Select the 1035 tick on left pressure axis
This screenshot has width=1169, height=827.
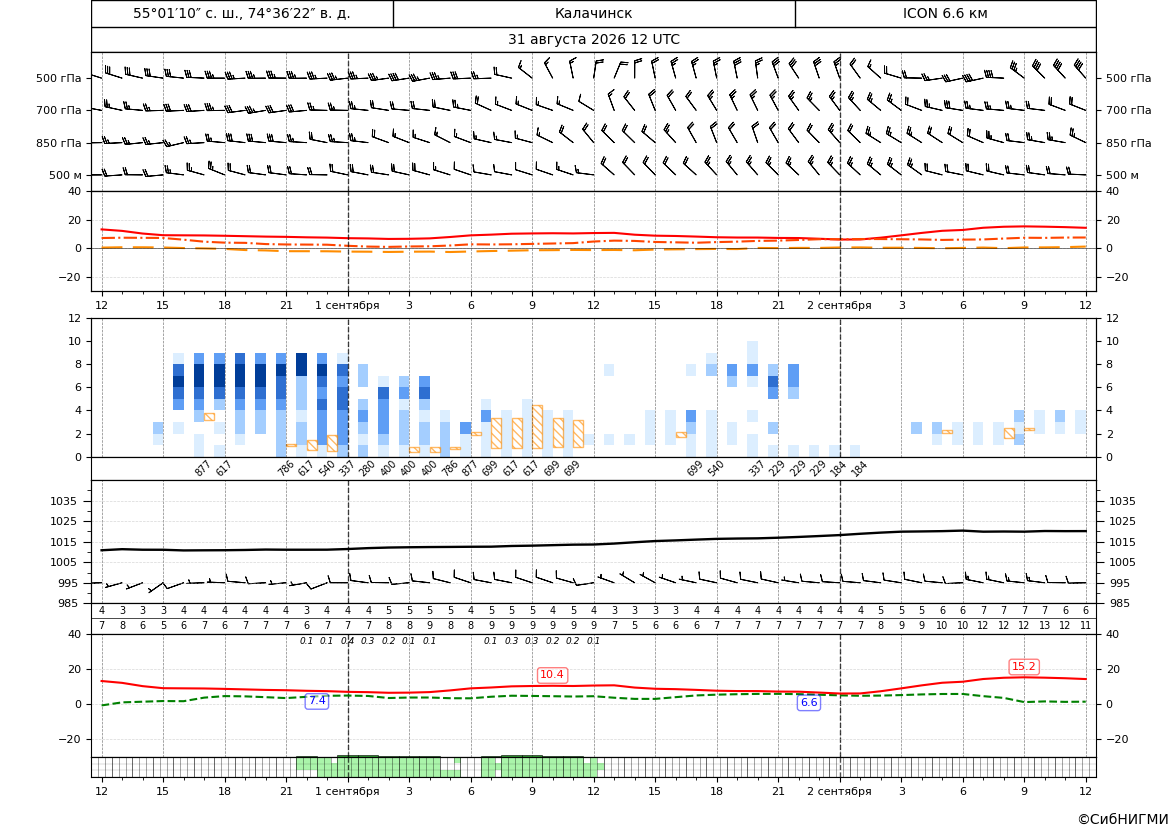pos(71,501)
